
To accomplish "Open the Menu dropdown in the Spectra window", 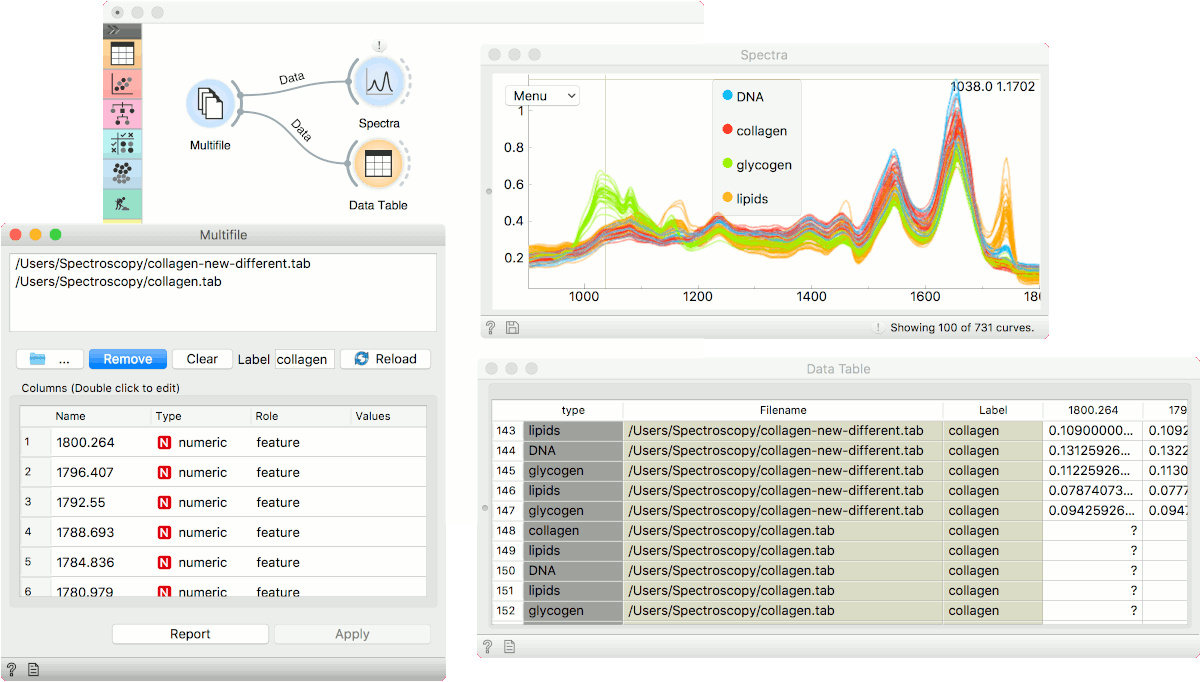I will click(x=542, y=95).
